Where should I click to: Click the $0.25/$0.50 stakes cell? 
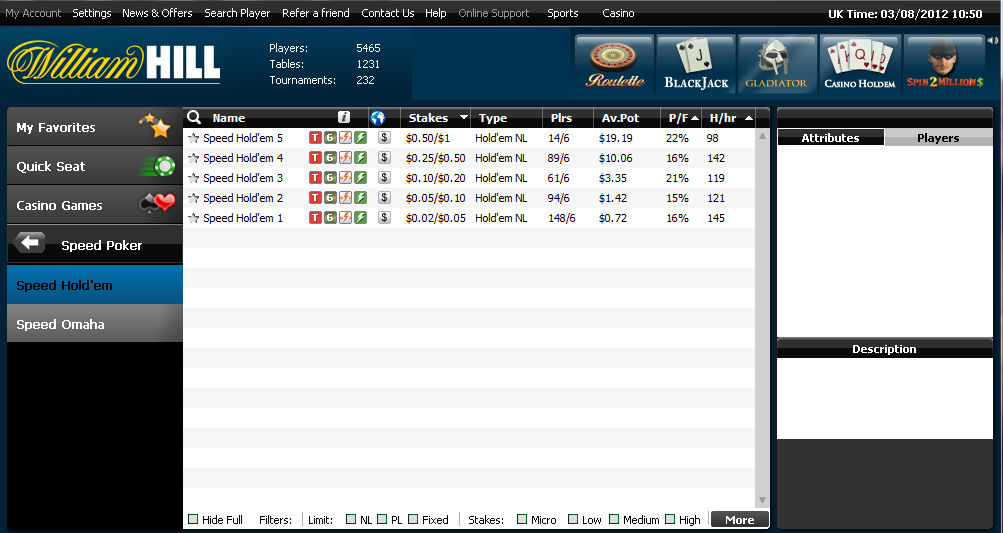coord(436,158)
